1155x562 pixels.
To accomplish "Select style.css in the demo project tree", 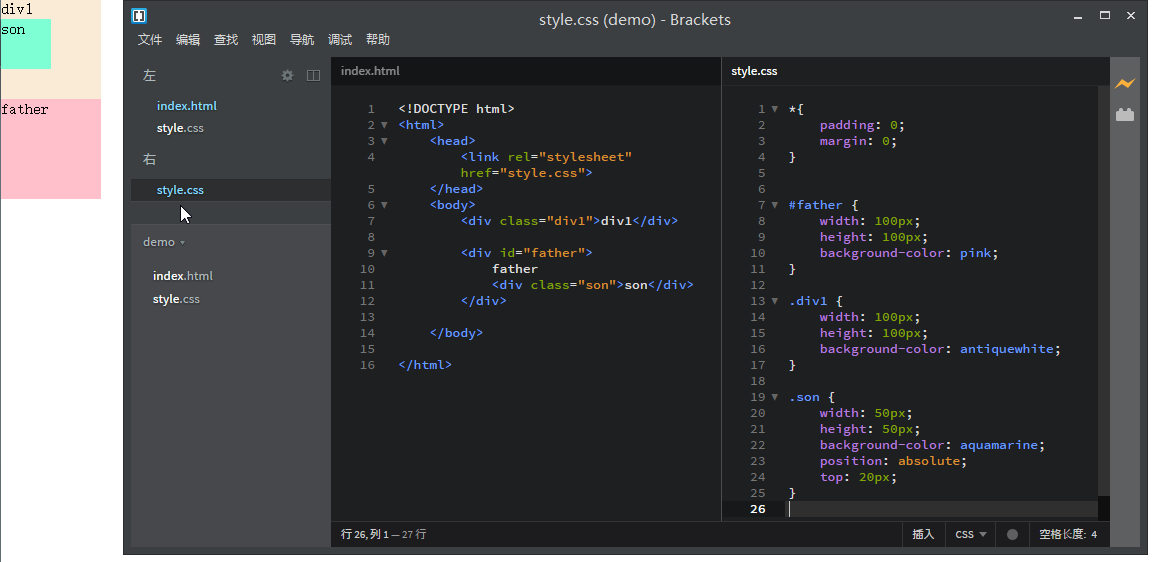I will 176,299.
